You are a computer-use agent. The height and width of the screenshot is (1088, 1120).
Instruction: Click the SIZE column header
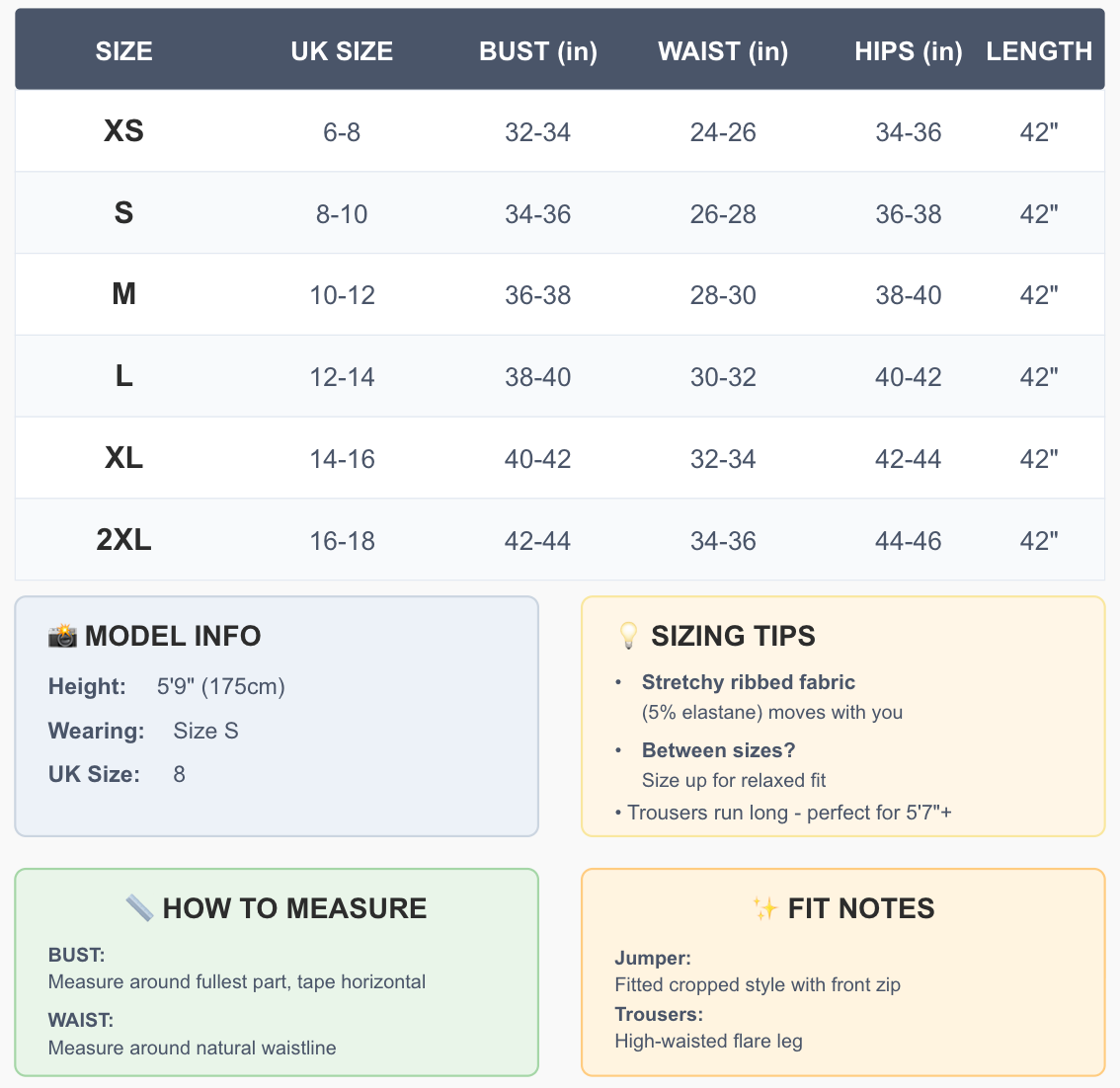[x=123, y=51]
